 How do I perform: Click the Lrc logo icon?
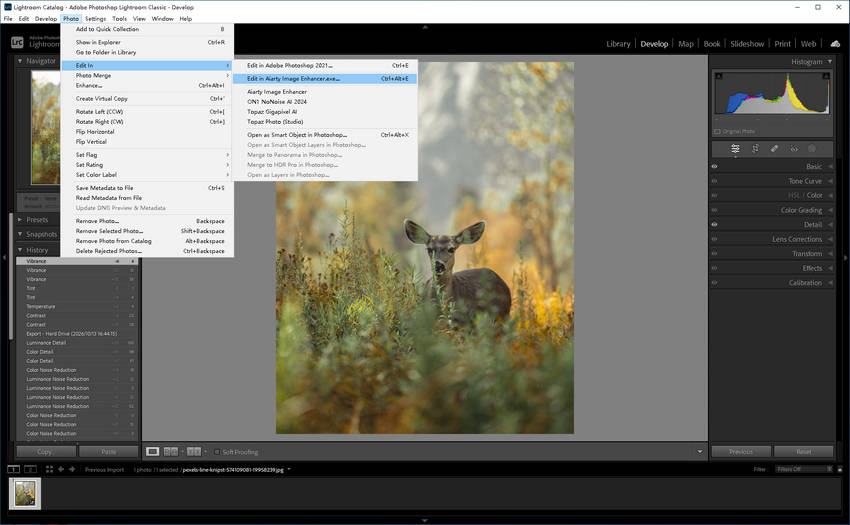tap(17, 42)
